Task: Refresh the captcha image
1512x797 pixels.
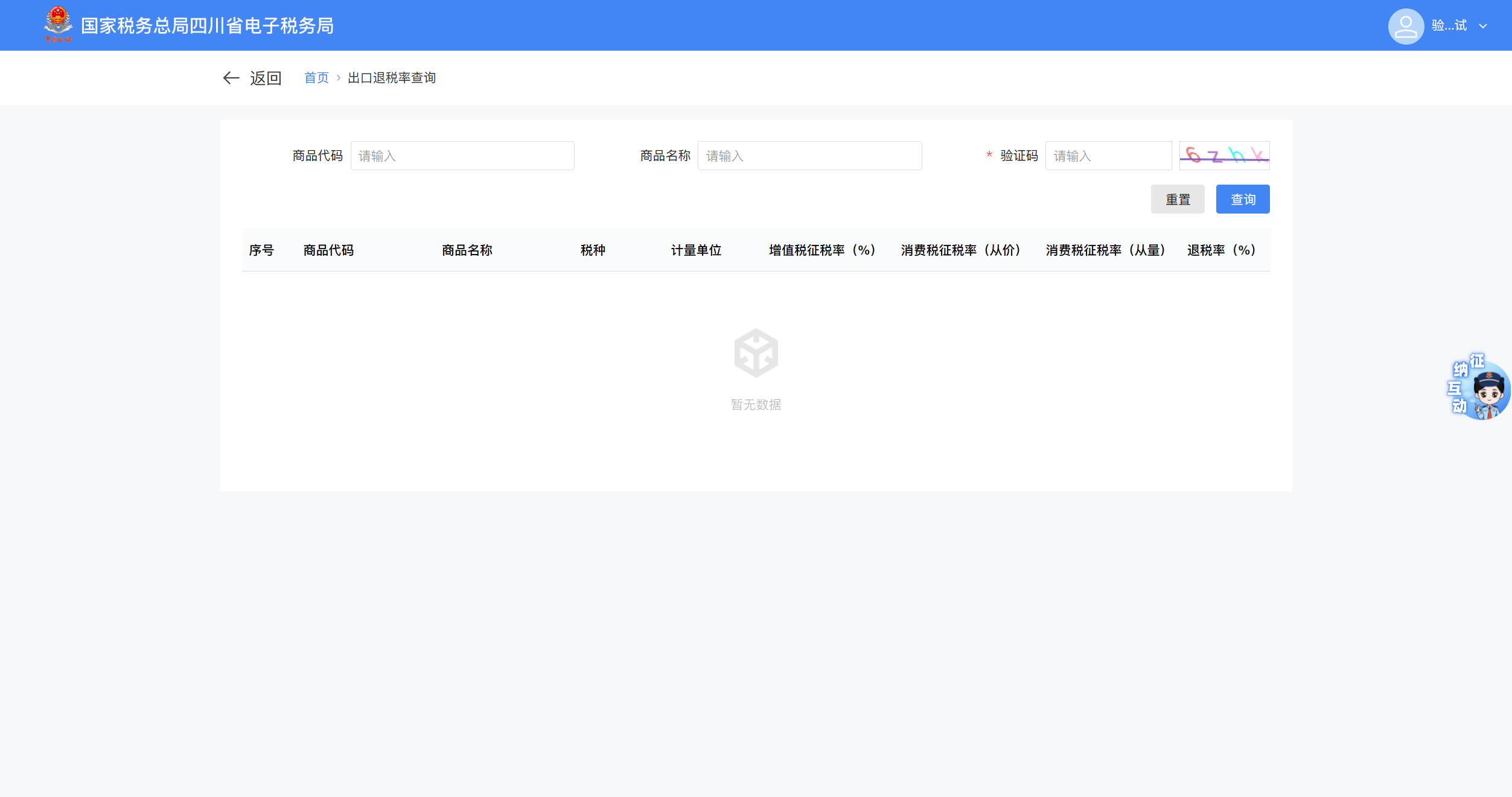Action: [1224, 156]
